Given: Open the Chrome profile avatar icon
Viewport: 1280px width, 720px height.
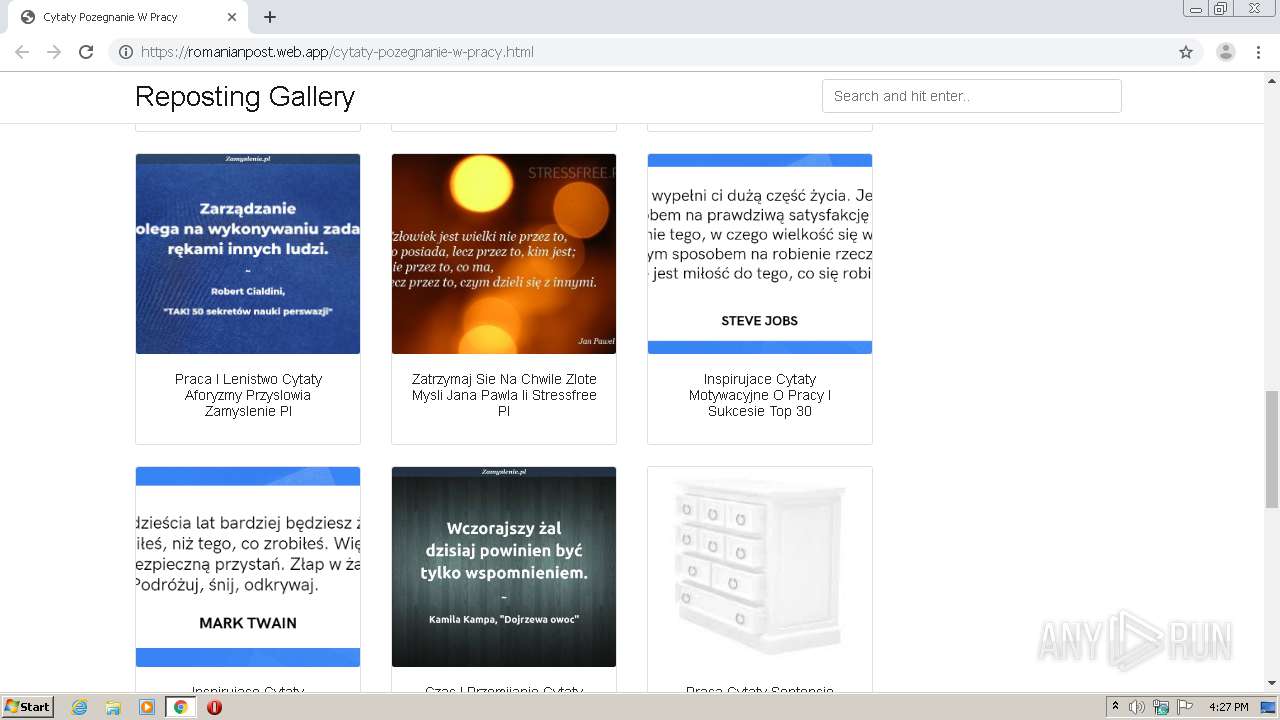Looking at the screenshot, I should 1226,52.
